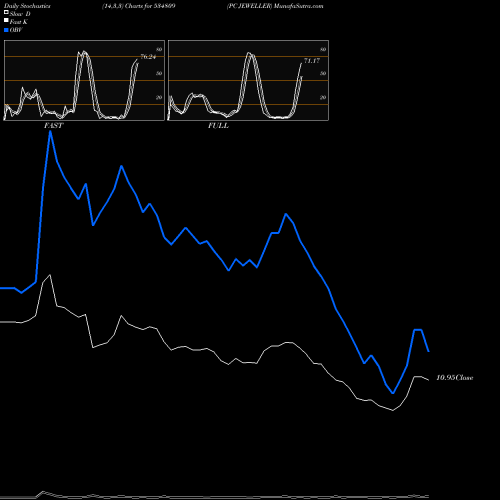Click the 'Fast K' legend label
The height and width of the screenshot is (500, 500).
(x=18, y=22)
